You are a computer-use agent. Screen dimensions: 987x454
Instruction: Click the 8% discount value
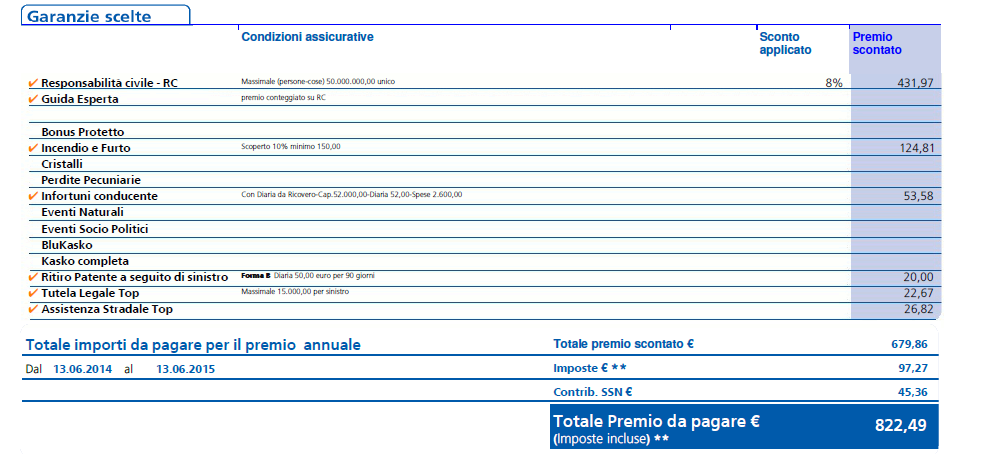(833, 83)
